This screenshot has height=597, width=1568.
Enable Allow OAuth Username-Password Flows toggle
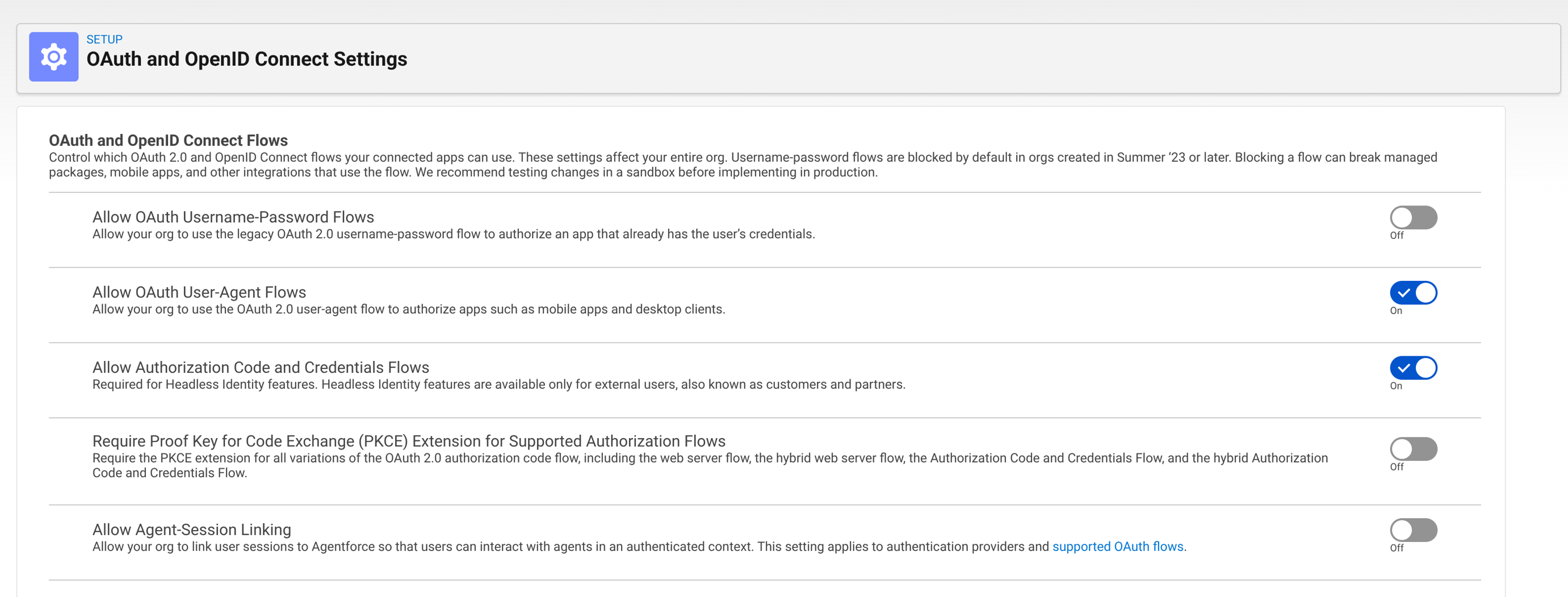tap(1413, 217)
